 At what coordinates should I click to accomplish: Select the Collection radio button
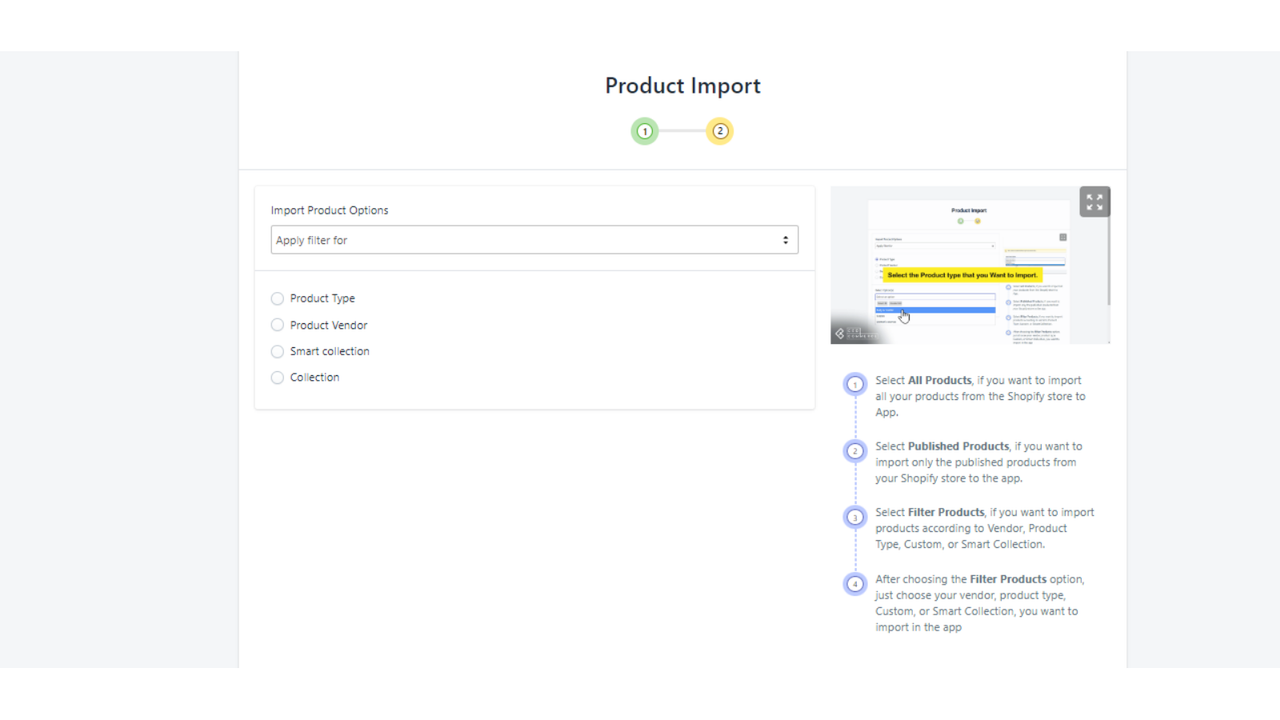click(277, 377)
